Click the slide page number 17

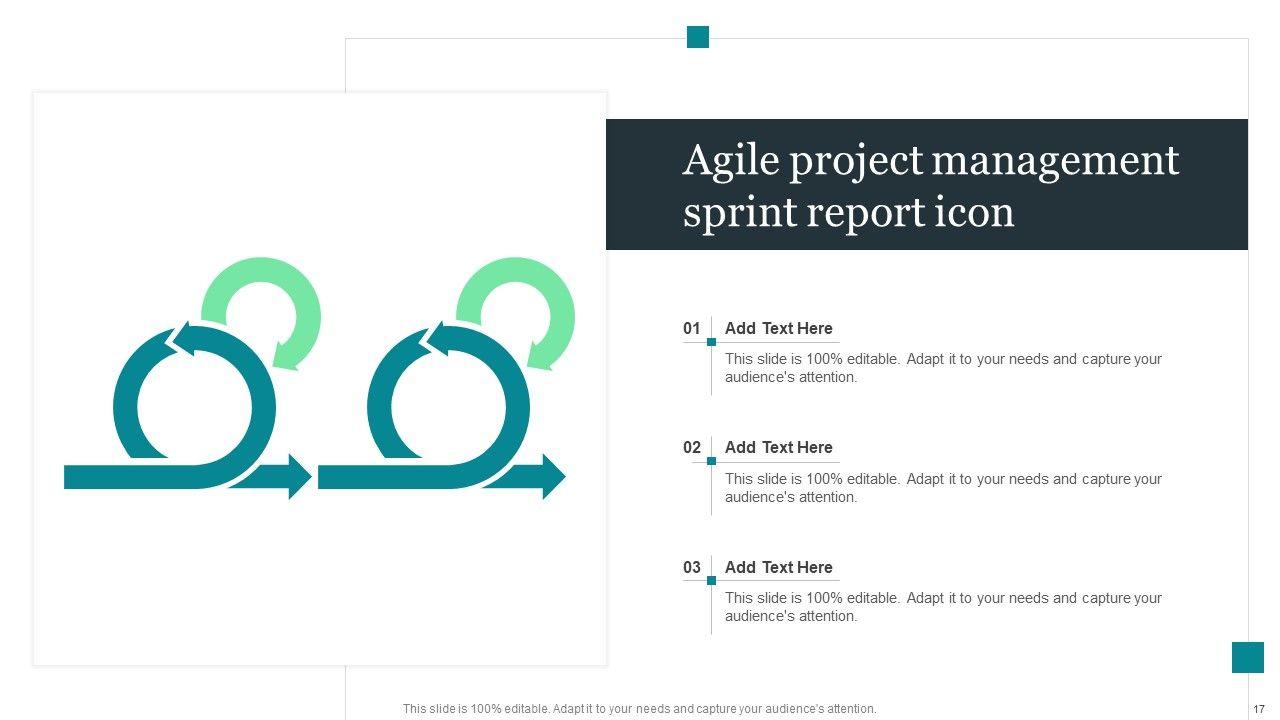(x=1259, y=709)
